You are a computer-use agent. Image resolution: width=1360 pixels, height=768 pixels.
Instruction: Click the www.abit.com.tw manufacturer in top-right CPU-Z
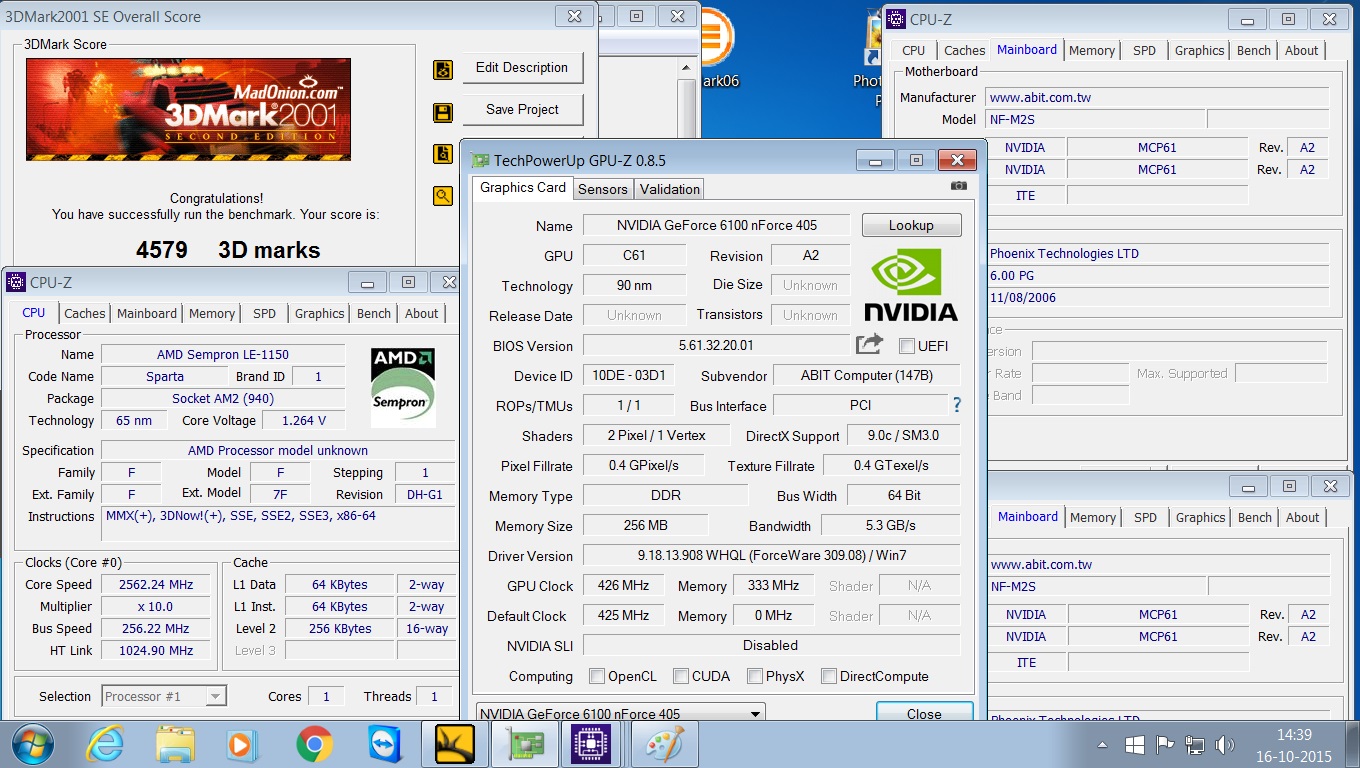pyautogui.click(x=1157, y=97)
